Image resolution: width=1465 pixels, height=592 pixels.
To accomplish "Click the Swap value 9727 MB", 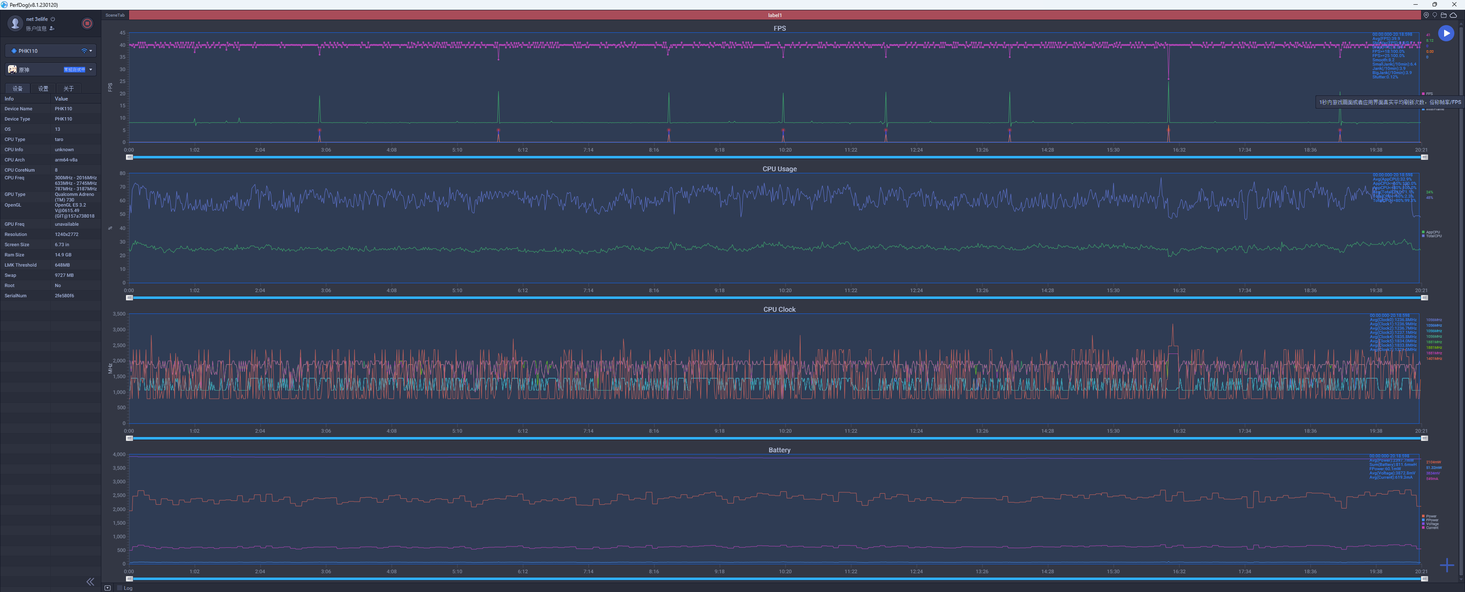I will point(63,275).
